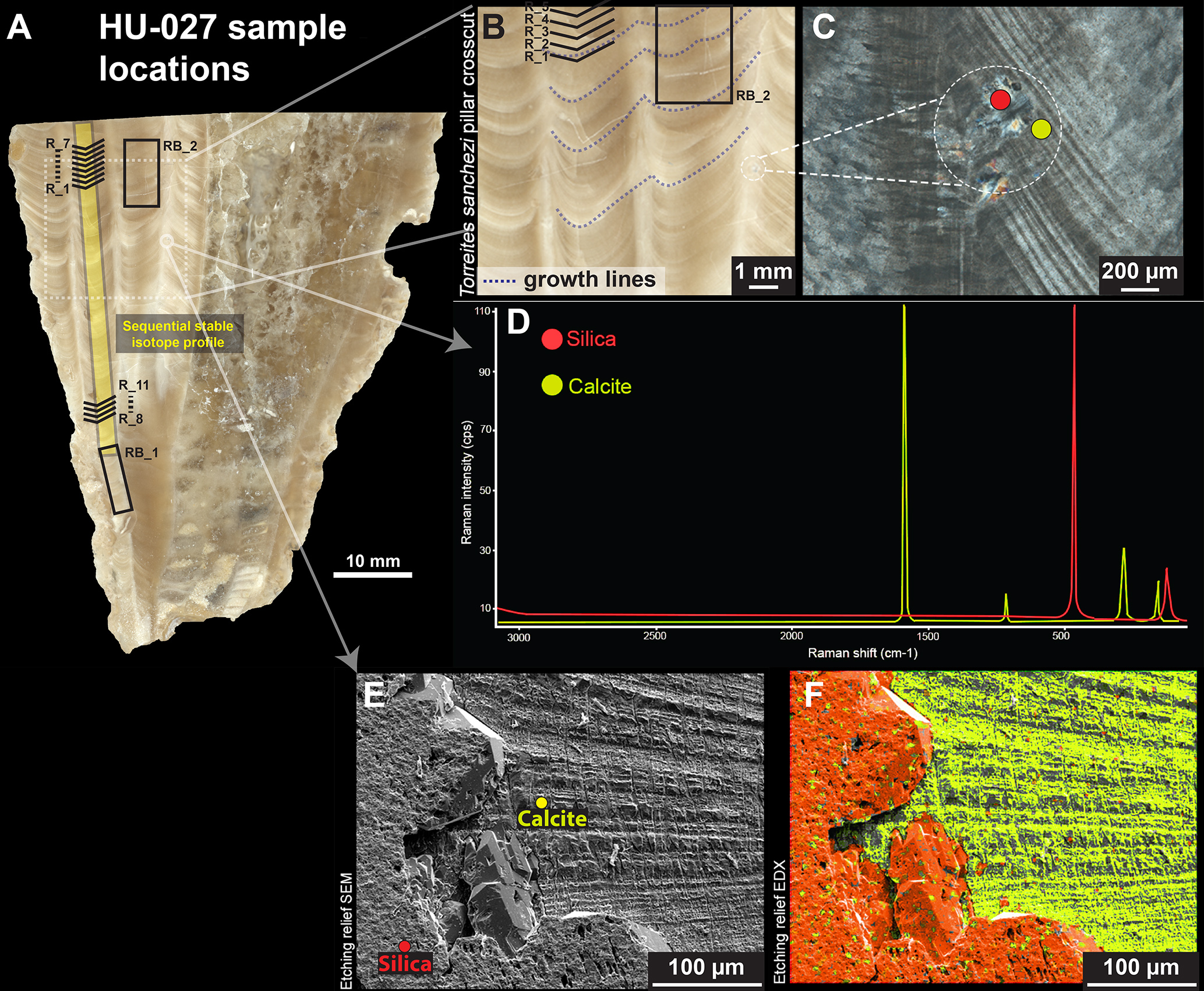This screenshot has width=1204, height=991.
Task: Click yellow marker in panel C circle
Action: tap(1041, 129)
